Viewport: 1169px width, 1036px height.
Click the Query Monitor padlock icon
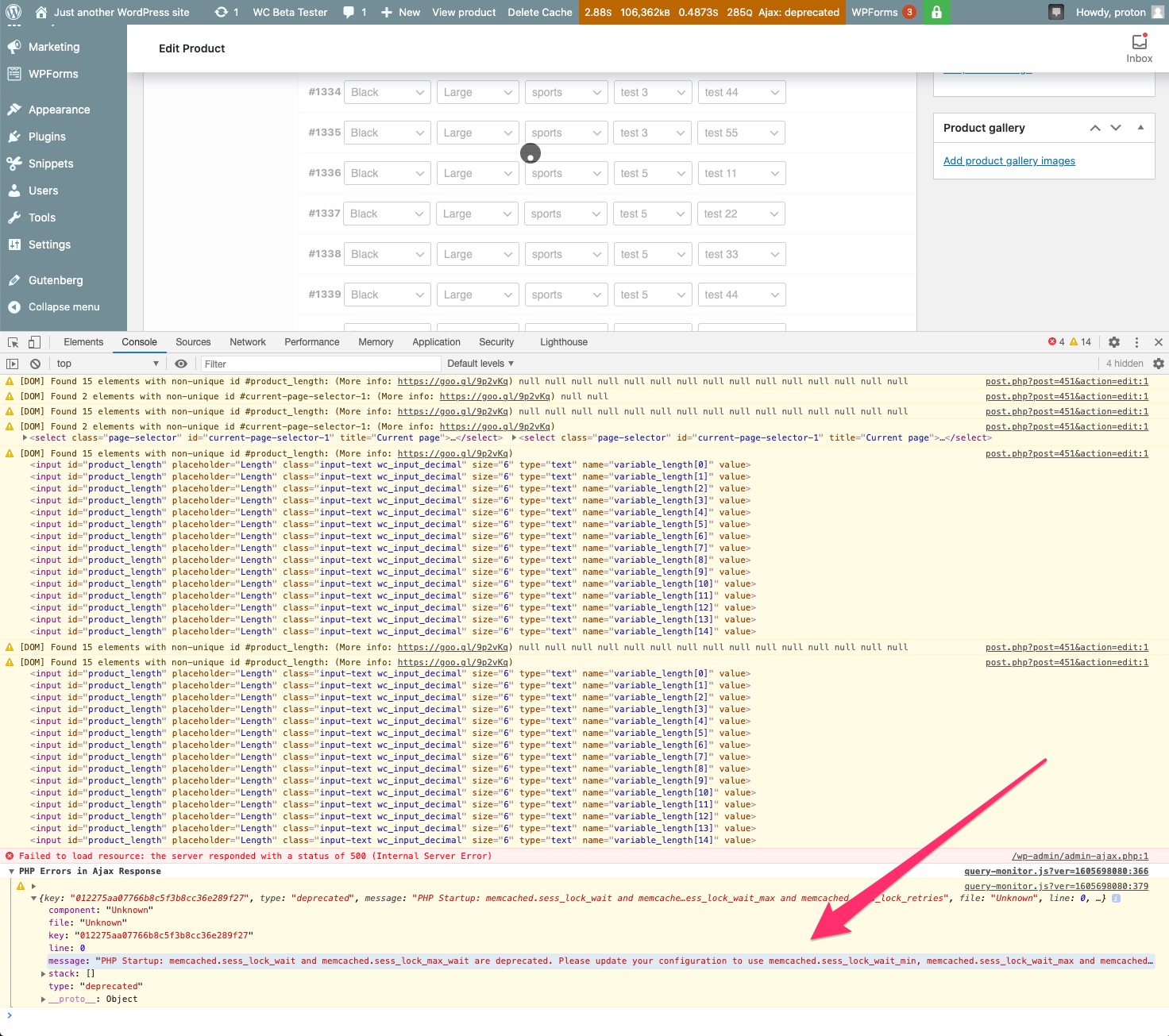(936, 12)
